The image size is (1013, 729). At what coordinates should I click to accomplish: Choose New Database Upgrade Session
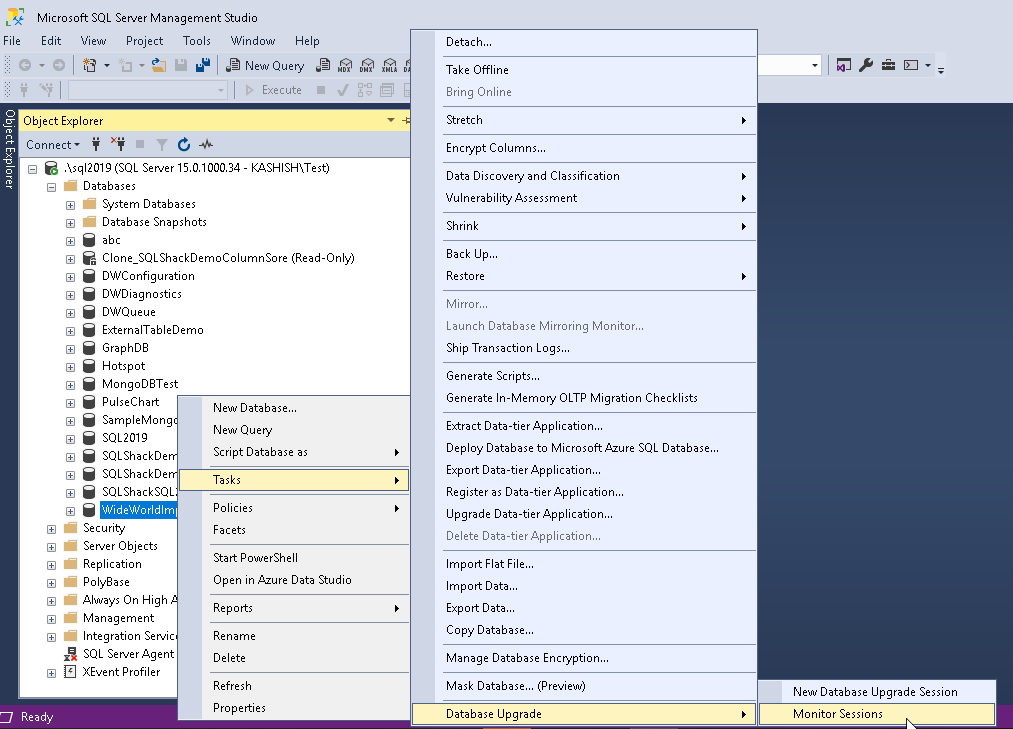tap(877, 692)
